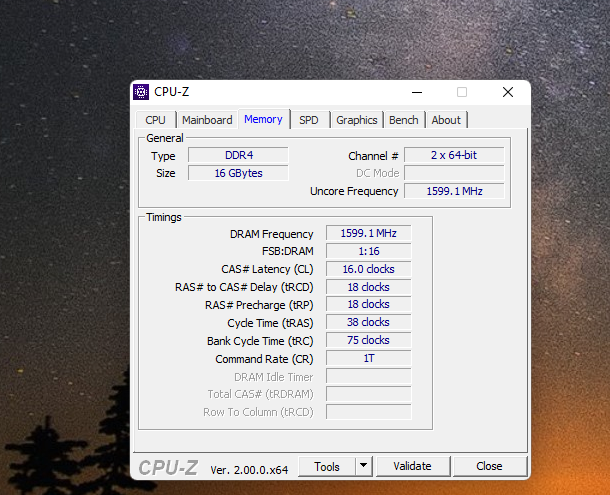Click the DRAM Frequency label
Viewport: 610px width, 495px height.
coord(272,234)
